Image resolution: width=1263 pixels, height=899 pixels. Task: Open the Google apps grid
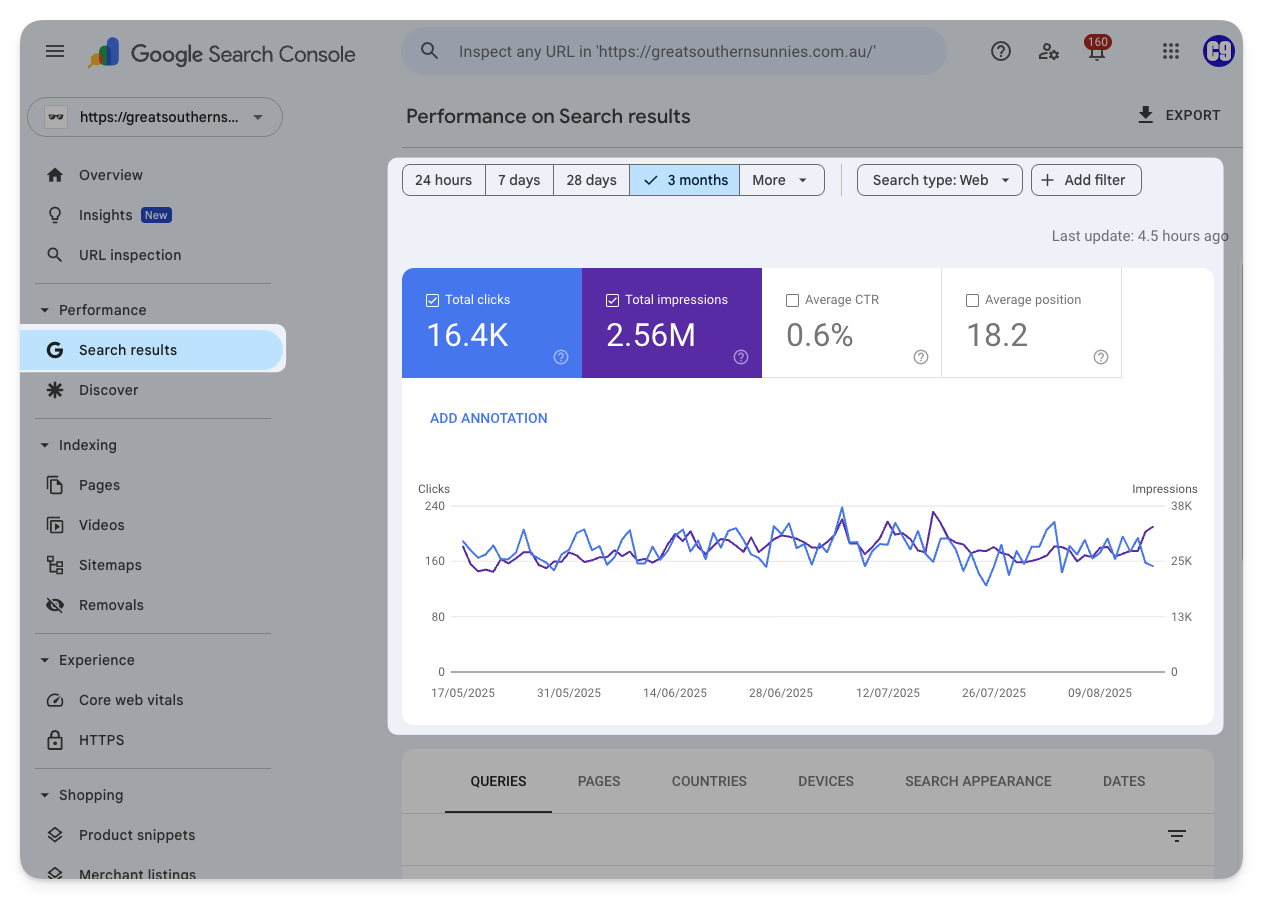[x=1170, y=52]
